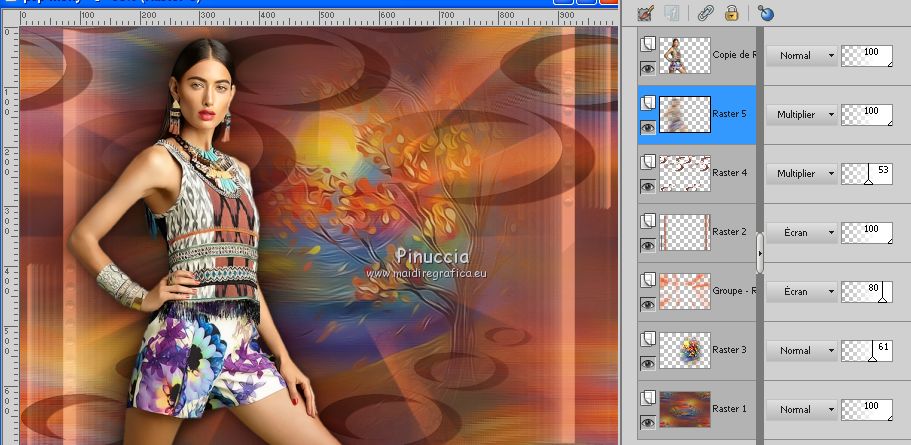Click the blue sphere icon in layers toolbar

766,13
